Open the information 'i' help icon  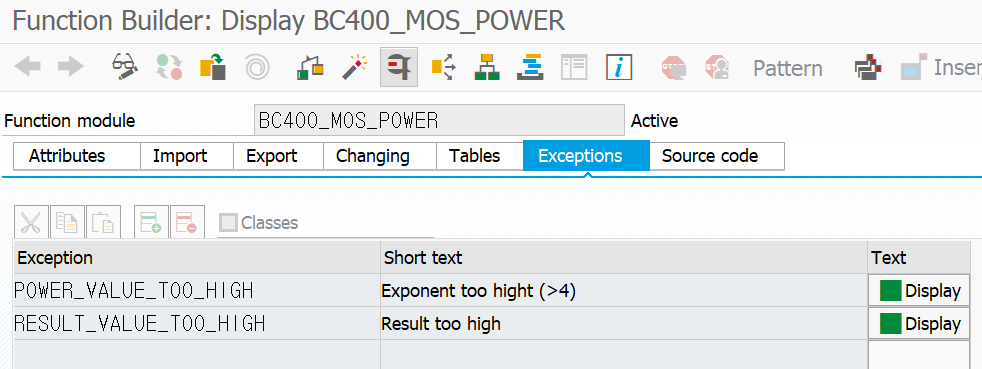click(x=619, y=67)
